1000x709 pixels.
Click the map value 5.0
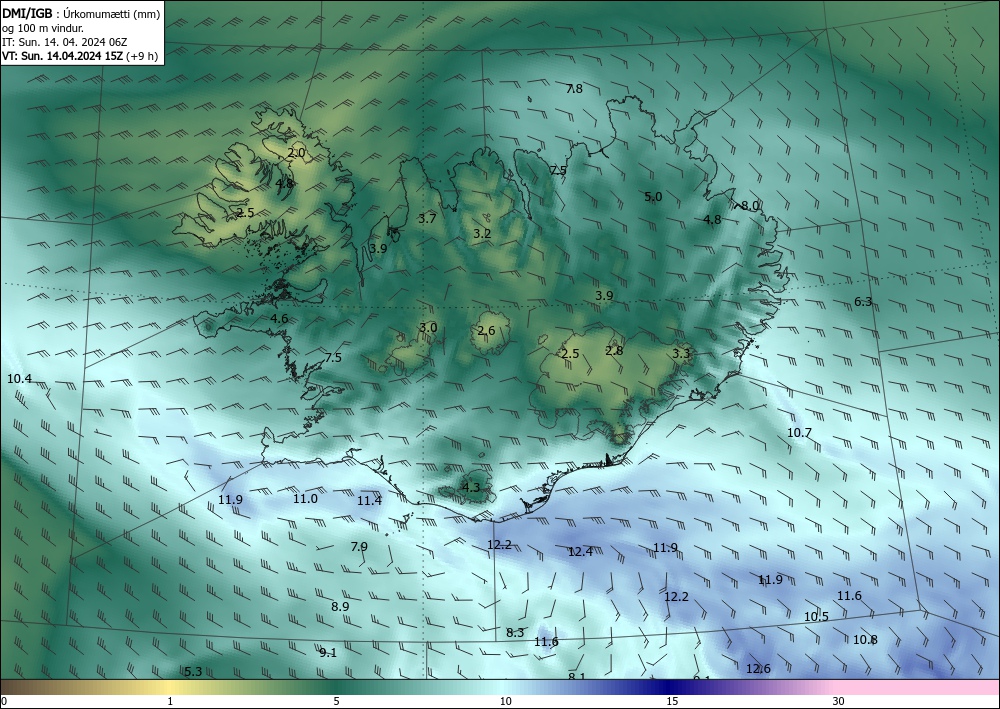point(653,197)
